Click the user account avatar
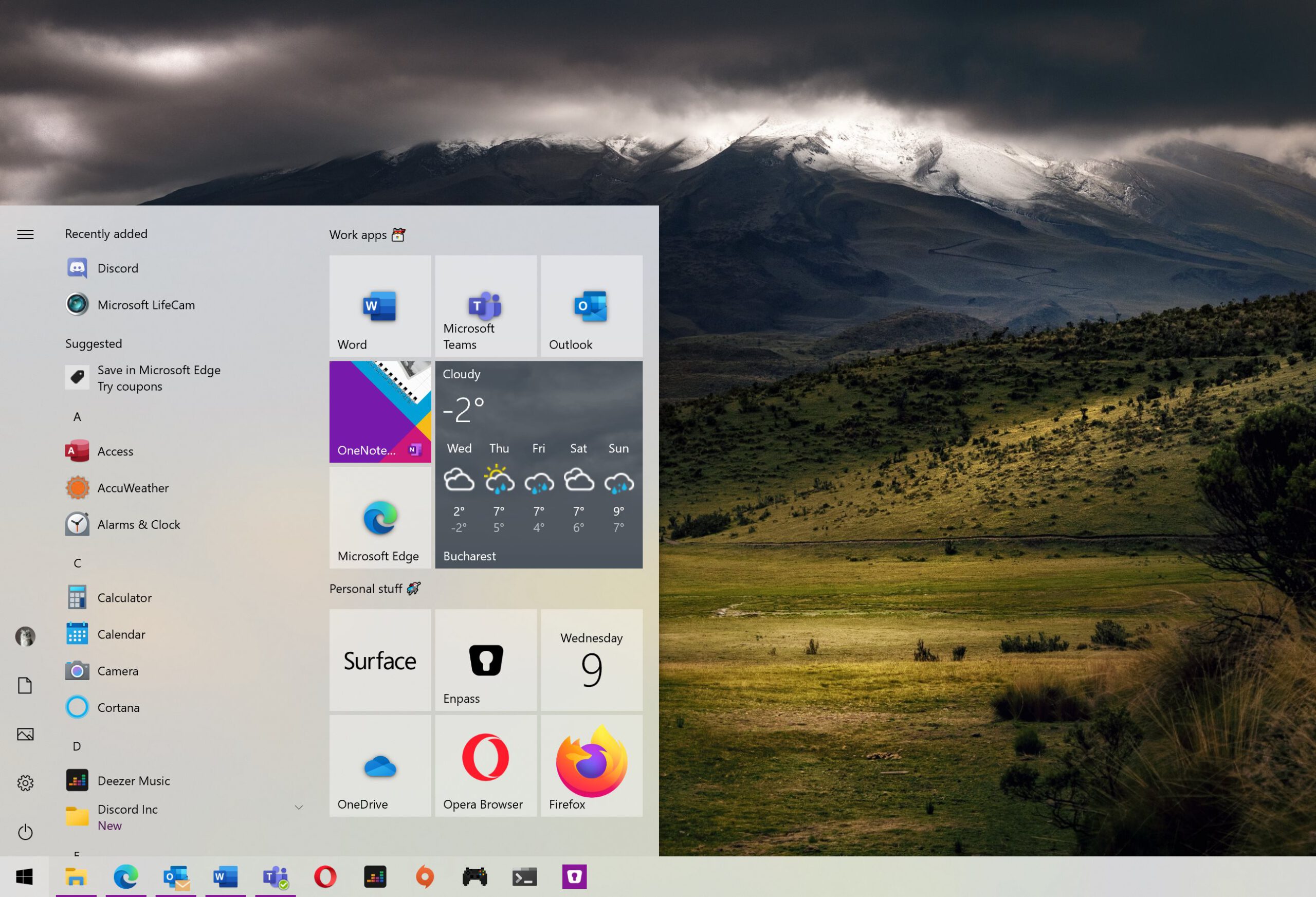 click(x=25, y=636)
